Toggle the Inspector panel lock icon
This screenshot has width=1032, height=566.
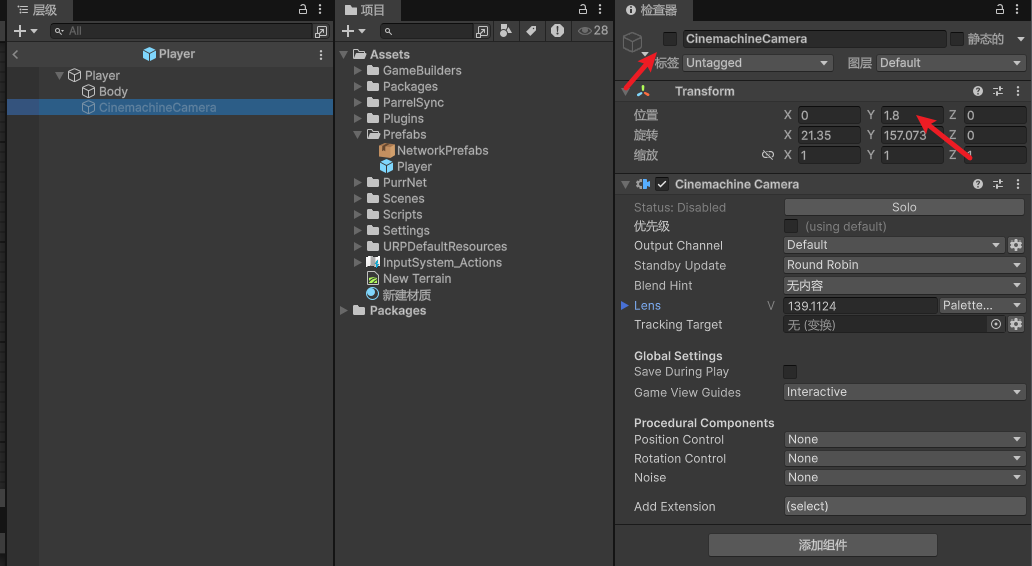pos(1000,9)
